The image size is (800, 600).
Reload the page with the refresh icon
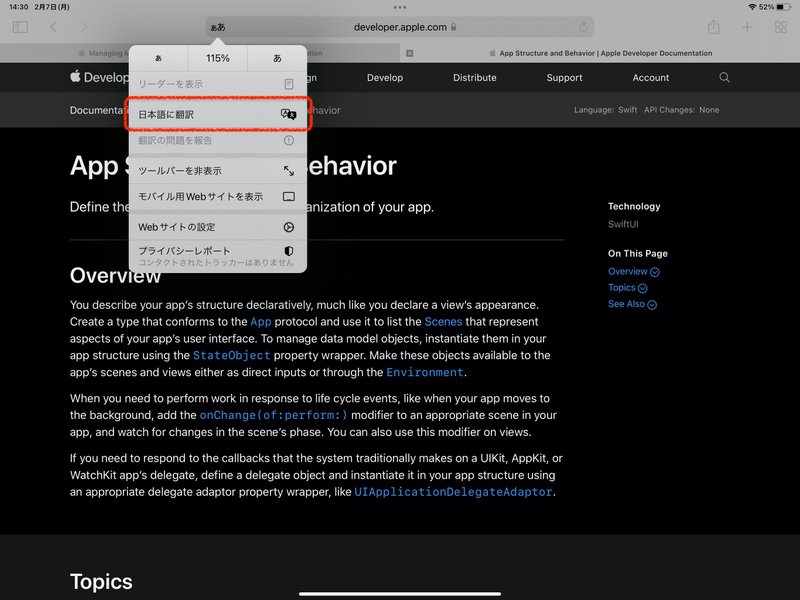click(583, 27)
